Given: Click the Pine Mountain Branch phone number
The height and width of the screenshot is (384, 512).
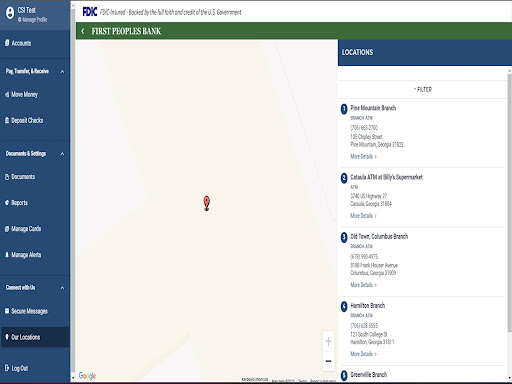Looking at the screenshot, I should point(364,128).
